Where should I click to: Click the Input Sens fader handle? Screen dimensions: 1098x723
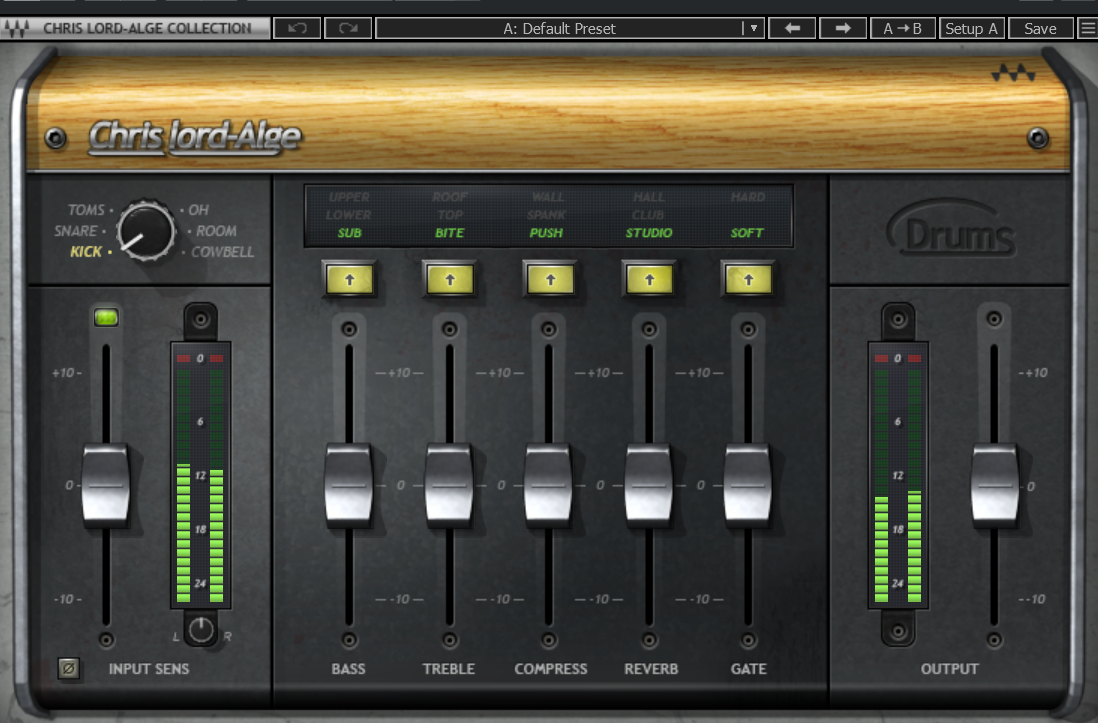click(106, 485)
